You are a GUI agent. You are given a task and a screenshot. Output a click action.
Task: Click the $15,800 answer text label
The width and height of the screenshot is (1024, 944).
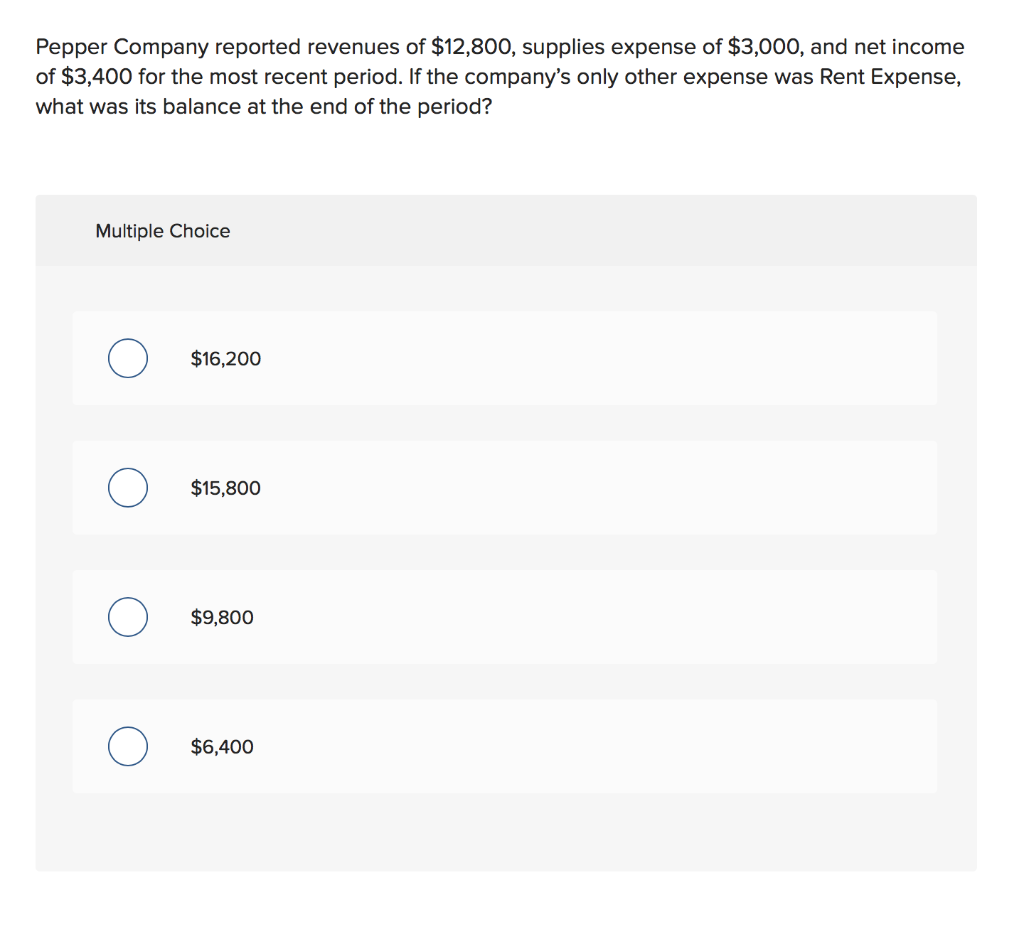coord(225,487)
